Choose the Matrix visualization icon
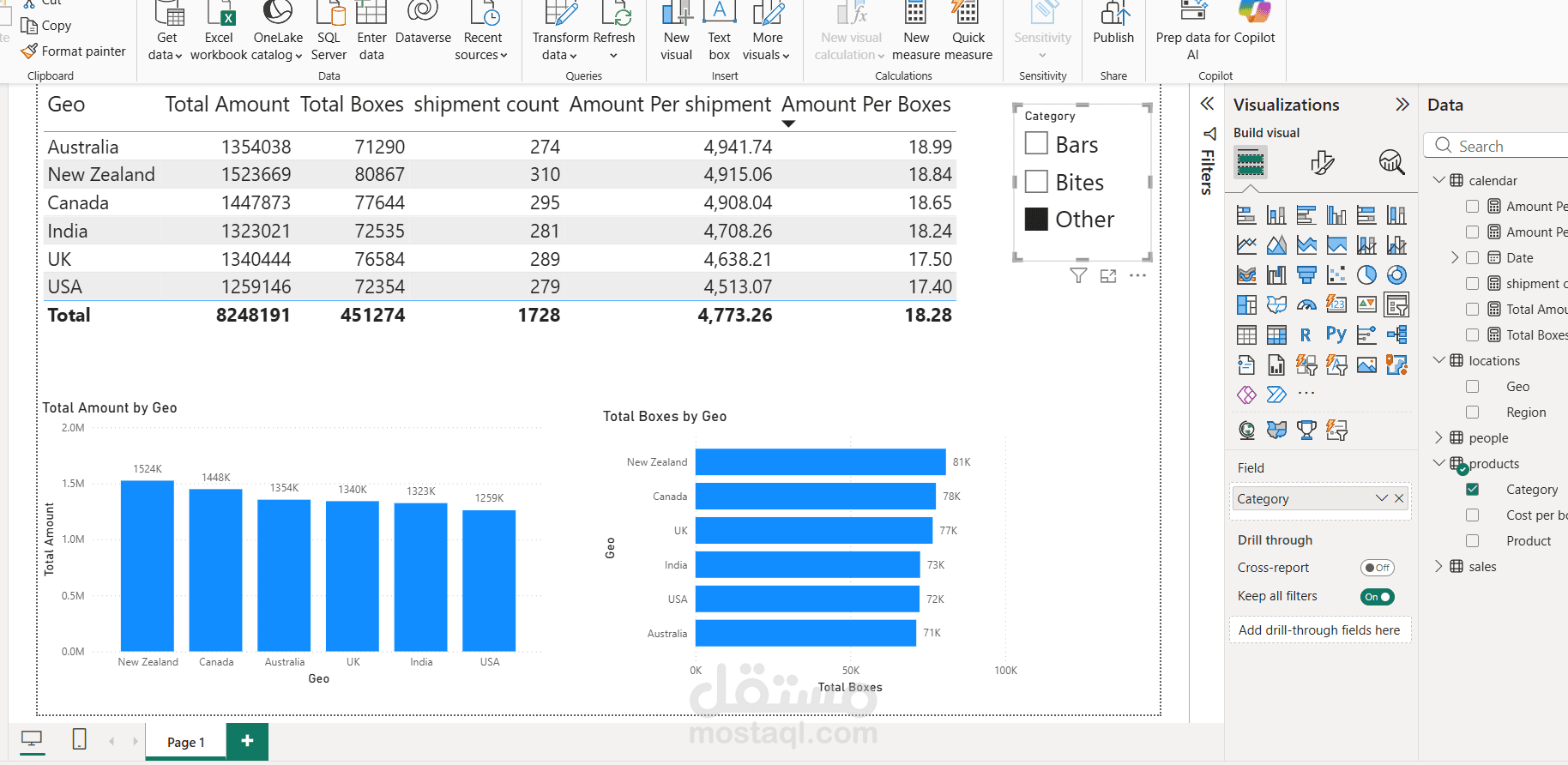1568x765 pixels. [1276, 334]
